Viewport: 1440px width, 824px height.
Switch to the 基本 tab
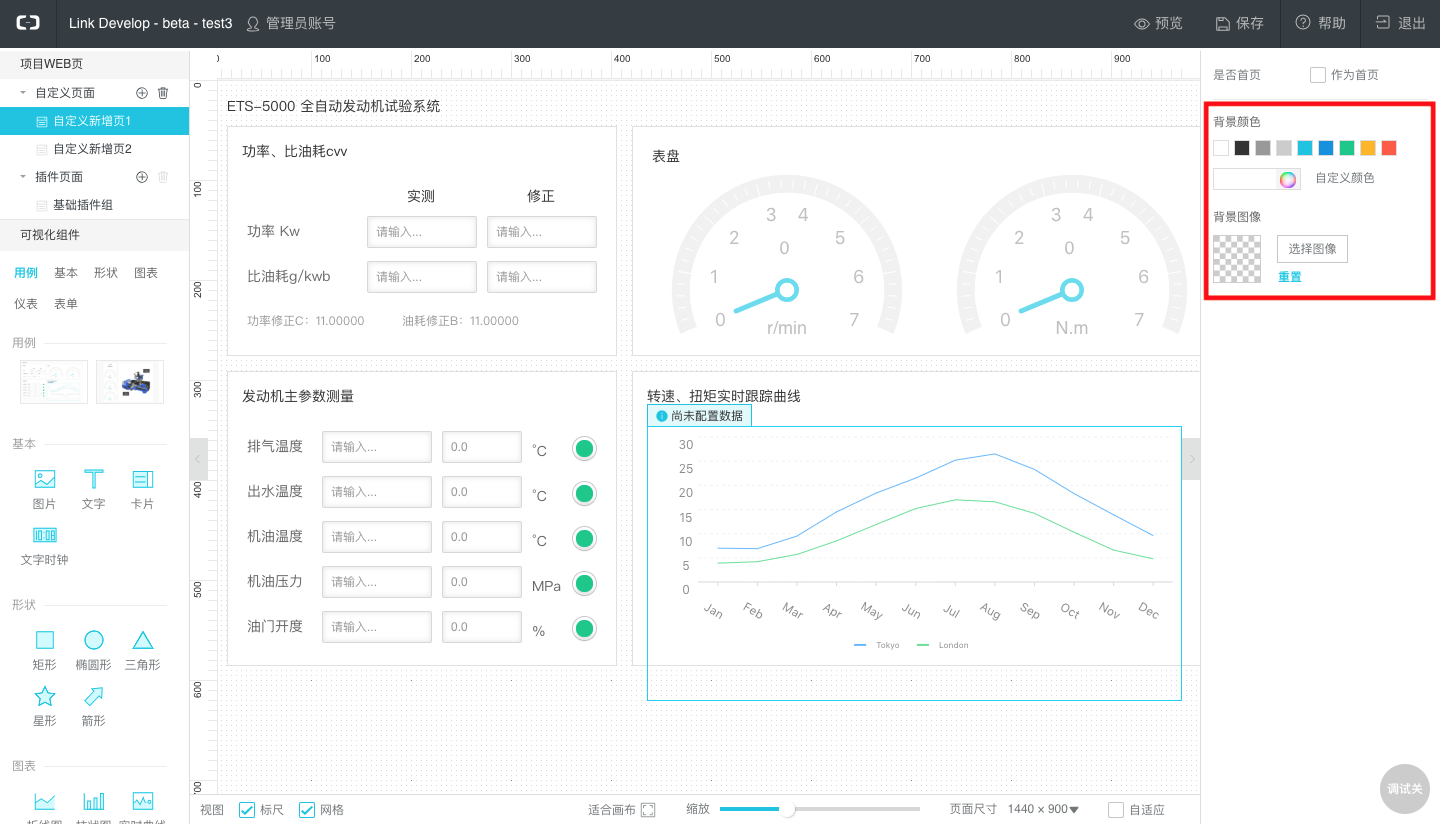pos(66,273)
